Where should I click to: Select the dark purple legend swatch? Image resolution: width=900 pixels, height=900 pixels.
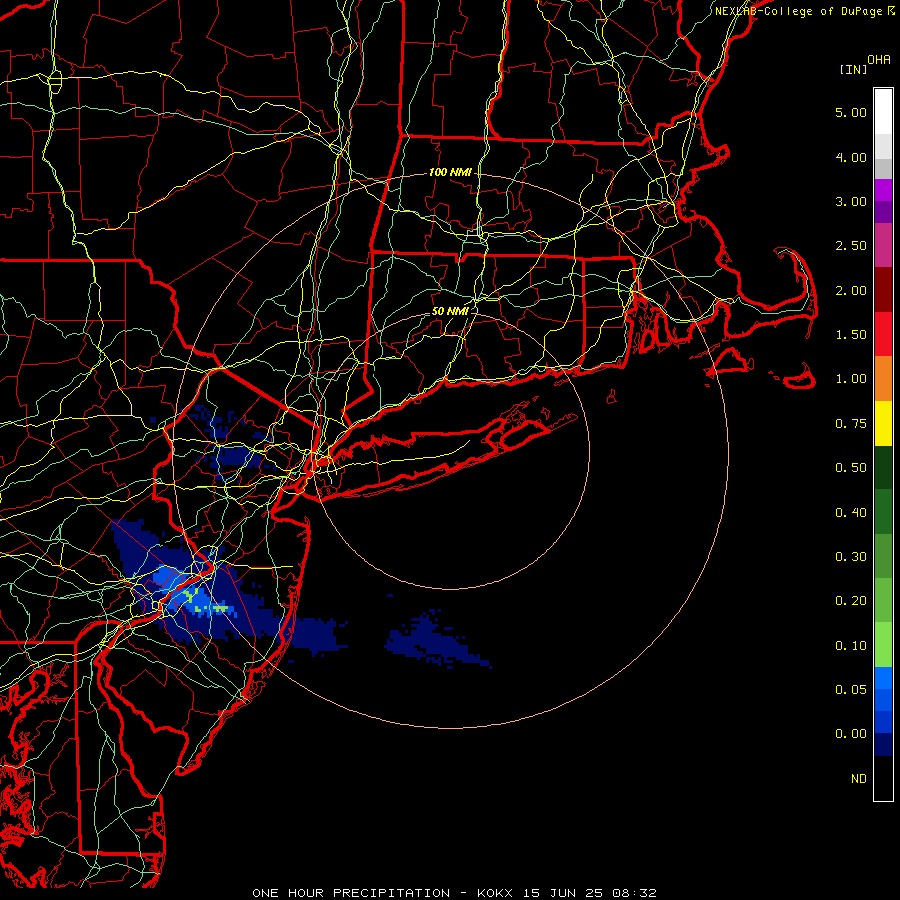(x=883, y=212)
